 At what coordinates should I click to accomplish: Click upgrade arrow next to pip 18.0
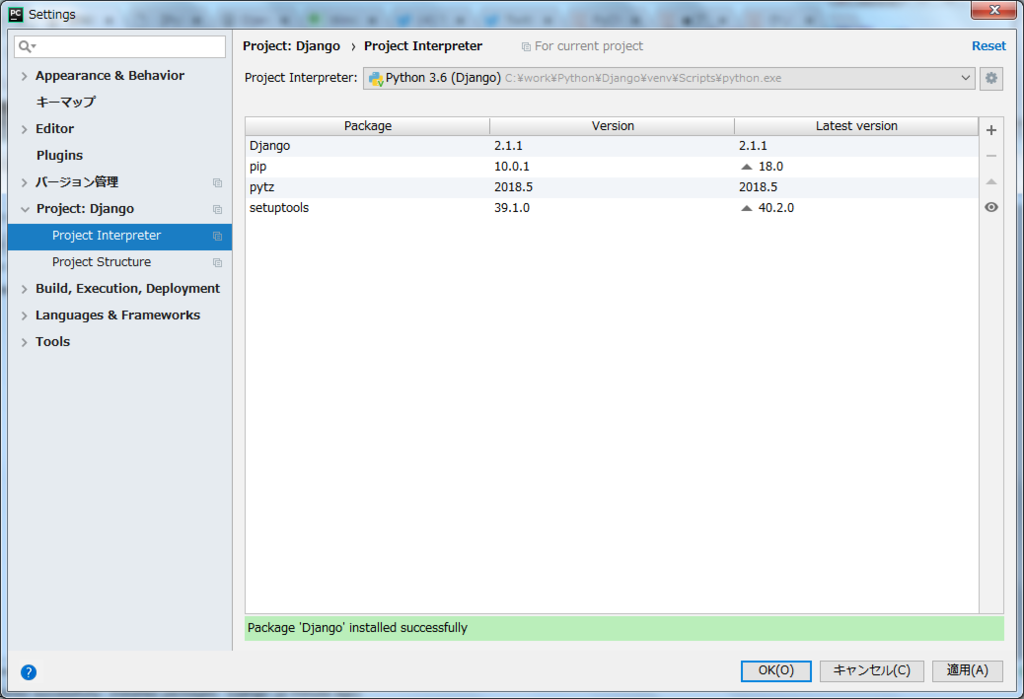(x=746, y=167)
